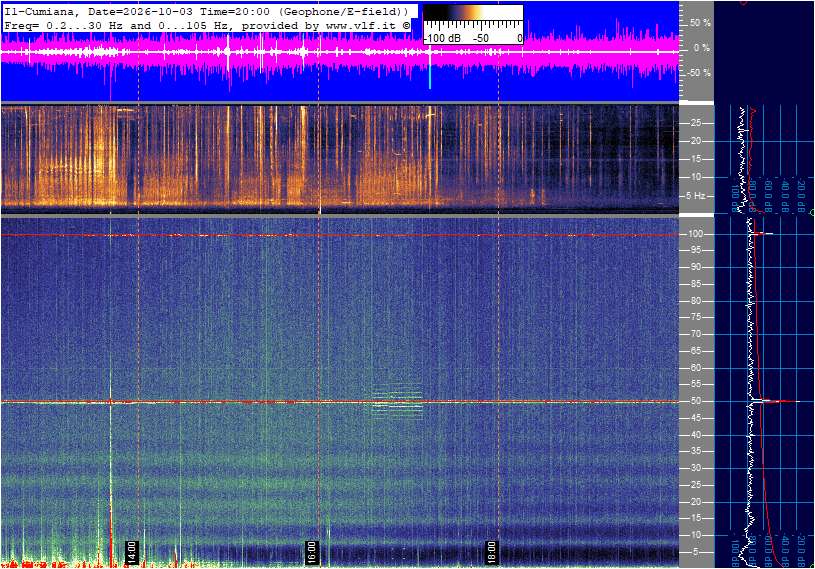
Task: Click the harmonic line burst around 50 Hz
Action: [397, 401]
